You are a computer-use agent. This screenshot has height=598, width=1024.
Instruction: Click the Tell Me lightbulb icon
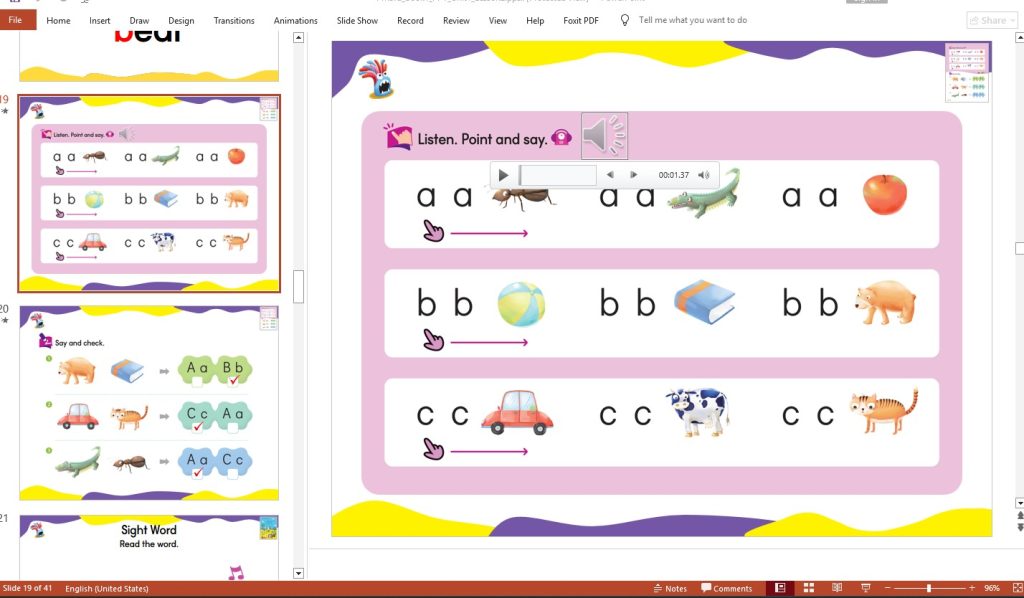pyautogui.click(x=625, y=19)
